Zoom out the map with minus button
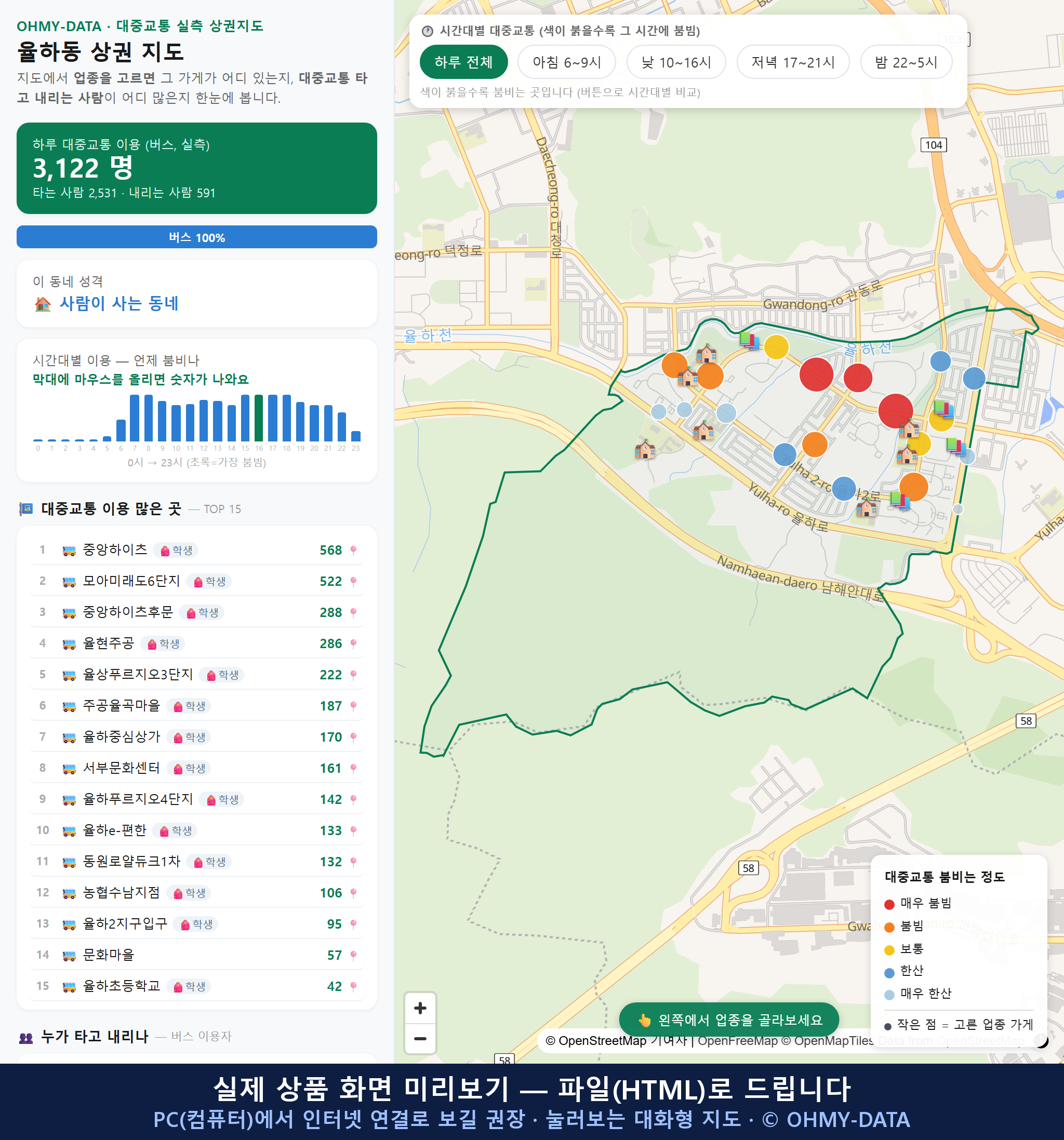Image resolution: width=1064 pixels, height=1140 pixels. [x=420, y=1038]
